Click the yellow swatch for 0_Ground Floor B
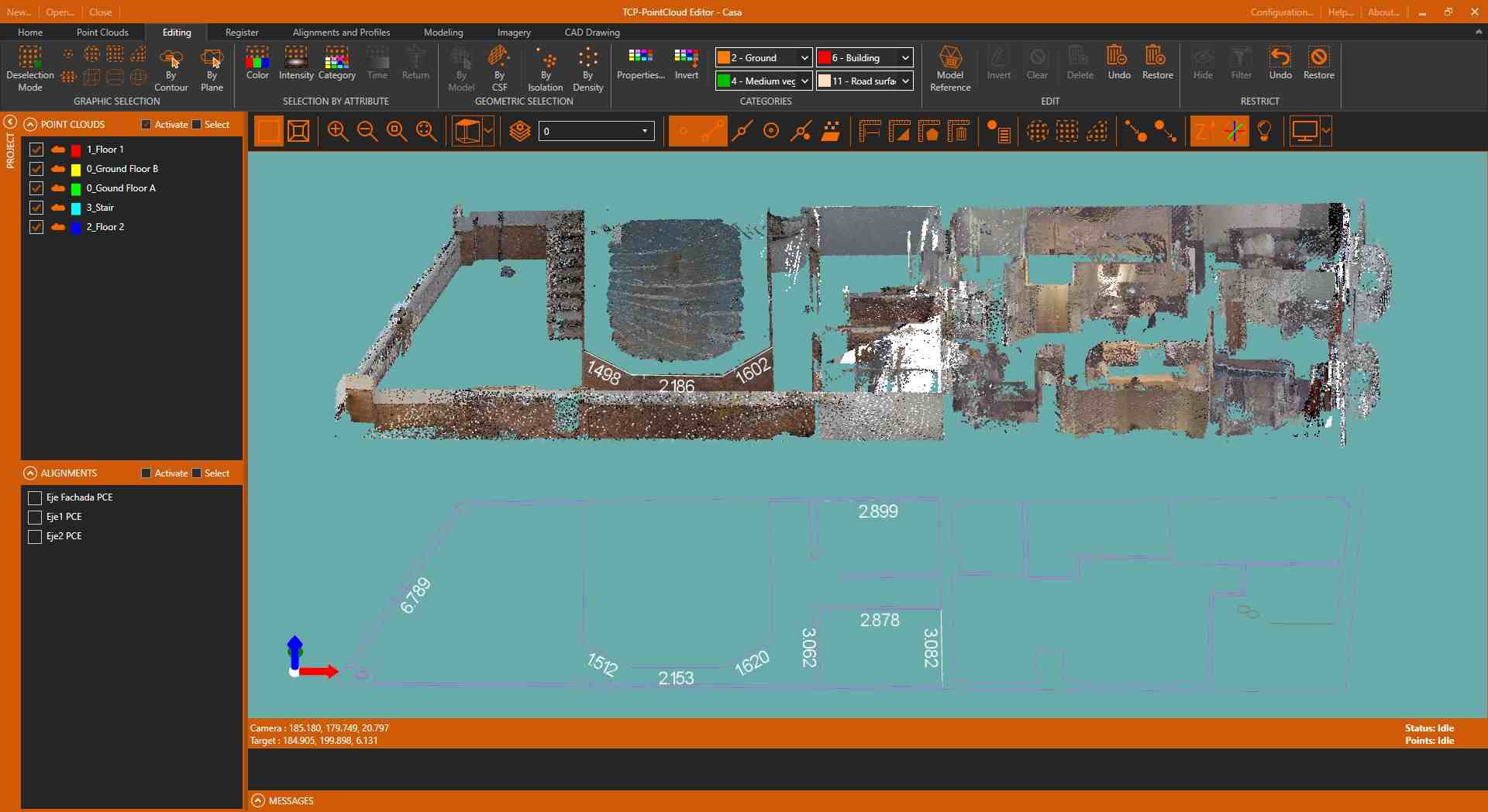 tap(76, 170)
